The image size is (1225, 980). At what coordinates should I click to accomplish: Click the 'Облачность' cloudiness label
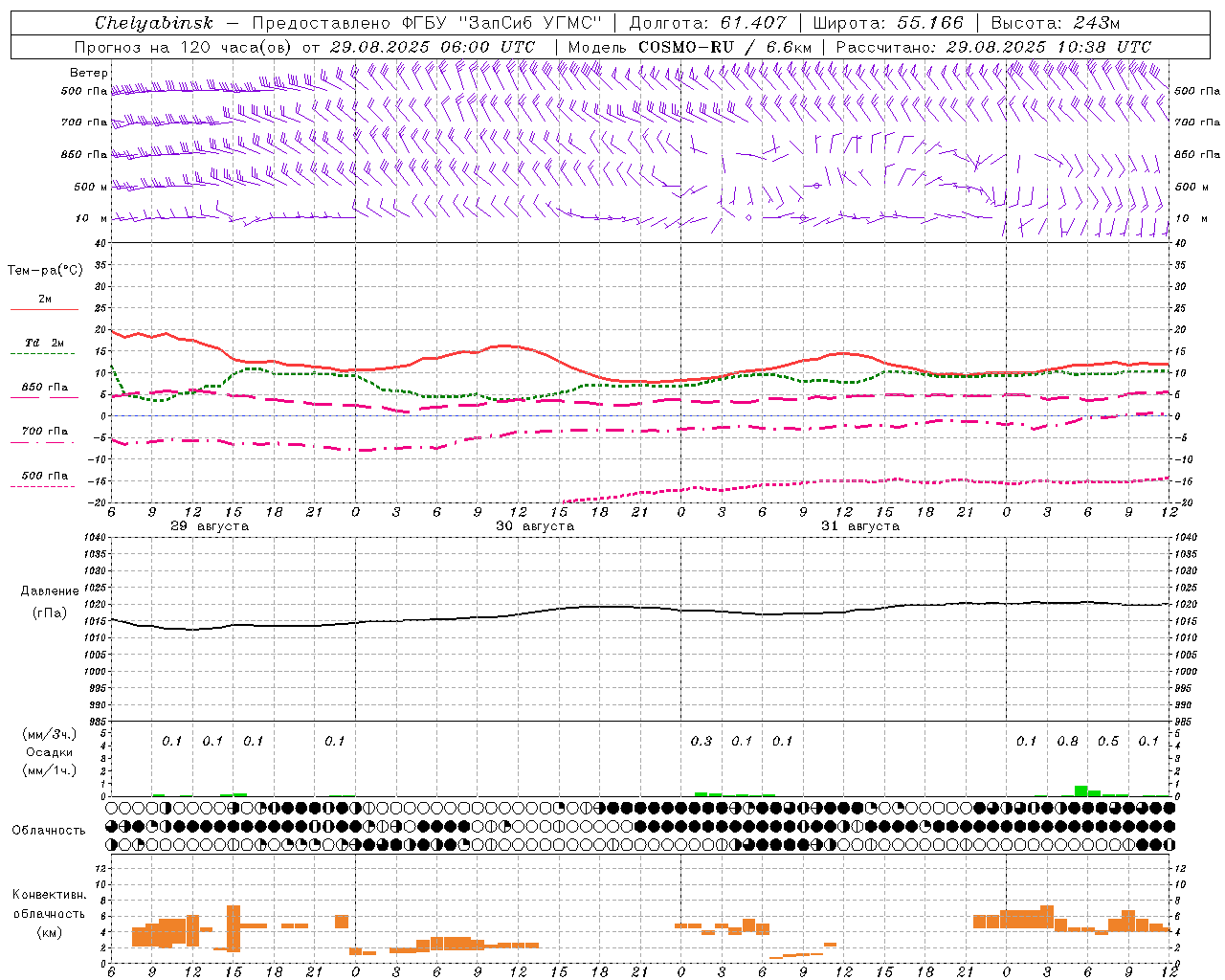point(49,831)
